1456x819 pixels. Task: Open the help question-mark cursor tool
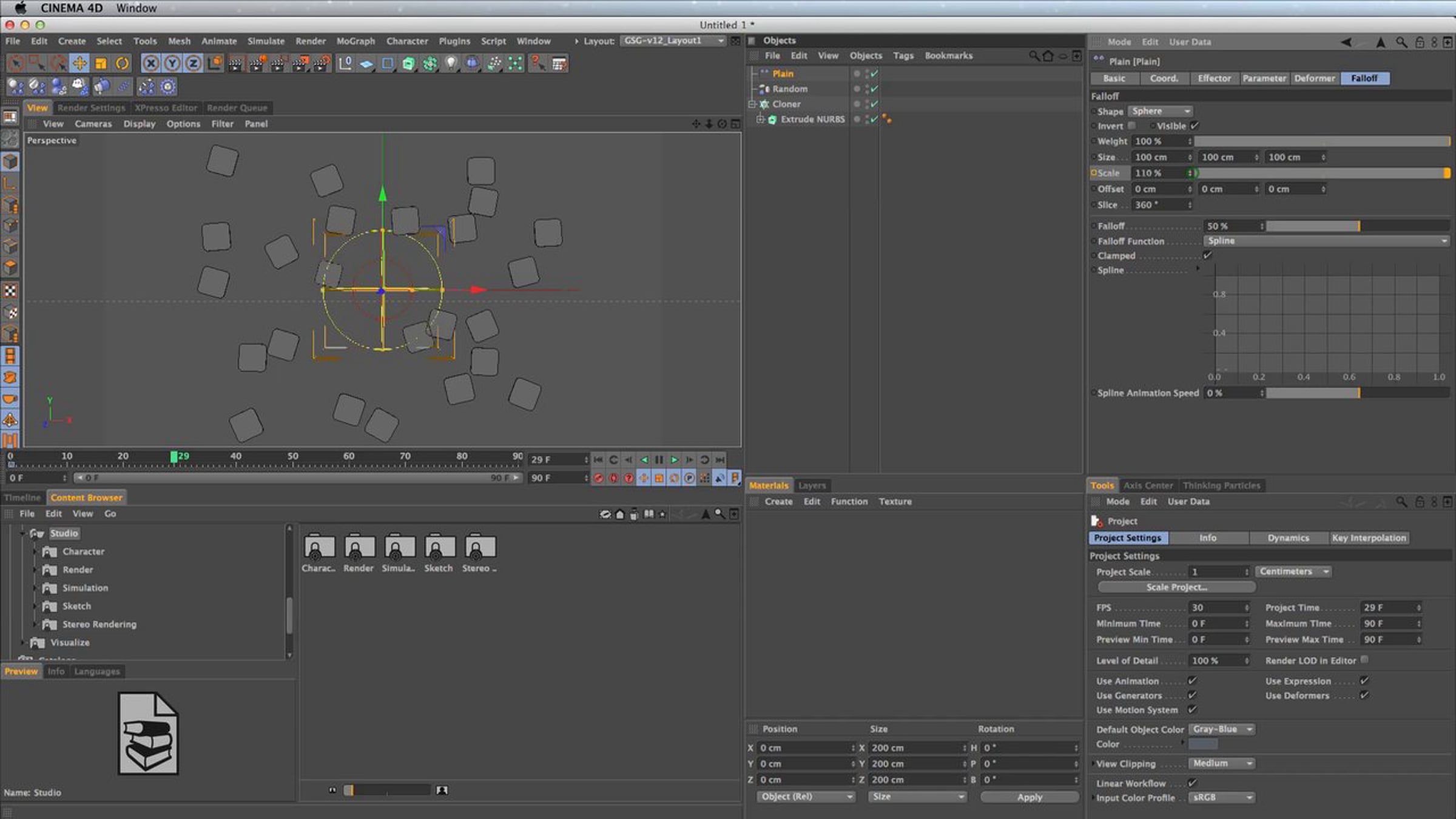point(537,63)
